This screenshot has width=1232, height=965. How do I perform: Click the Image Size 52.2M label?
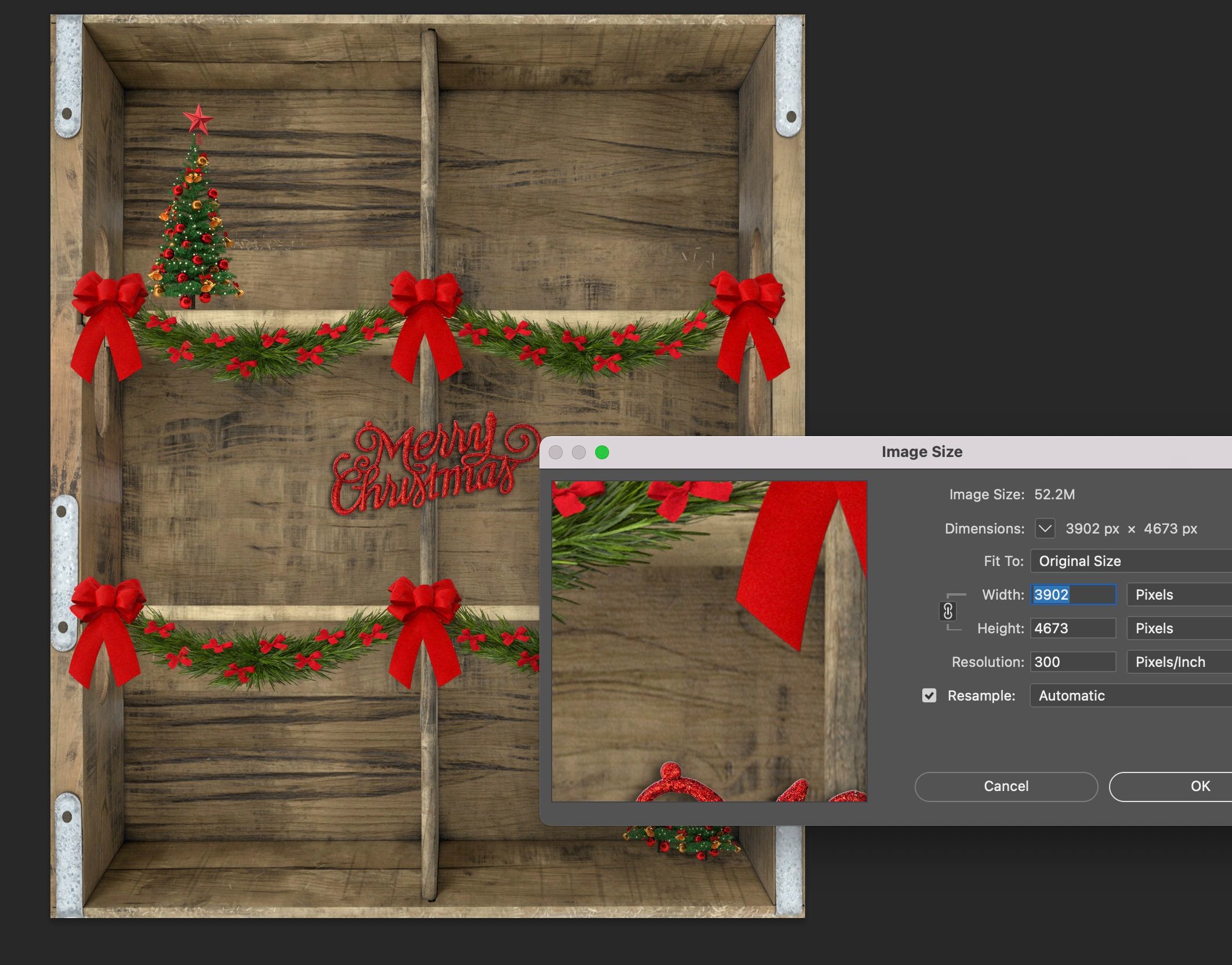1013,495
